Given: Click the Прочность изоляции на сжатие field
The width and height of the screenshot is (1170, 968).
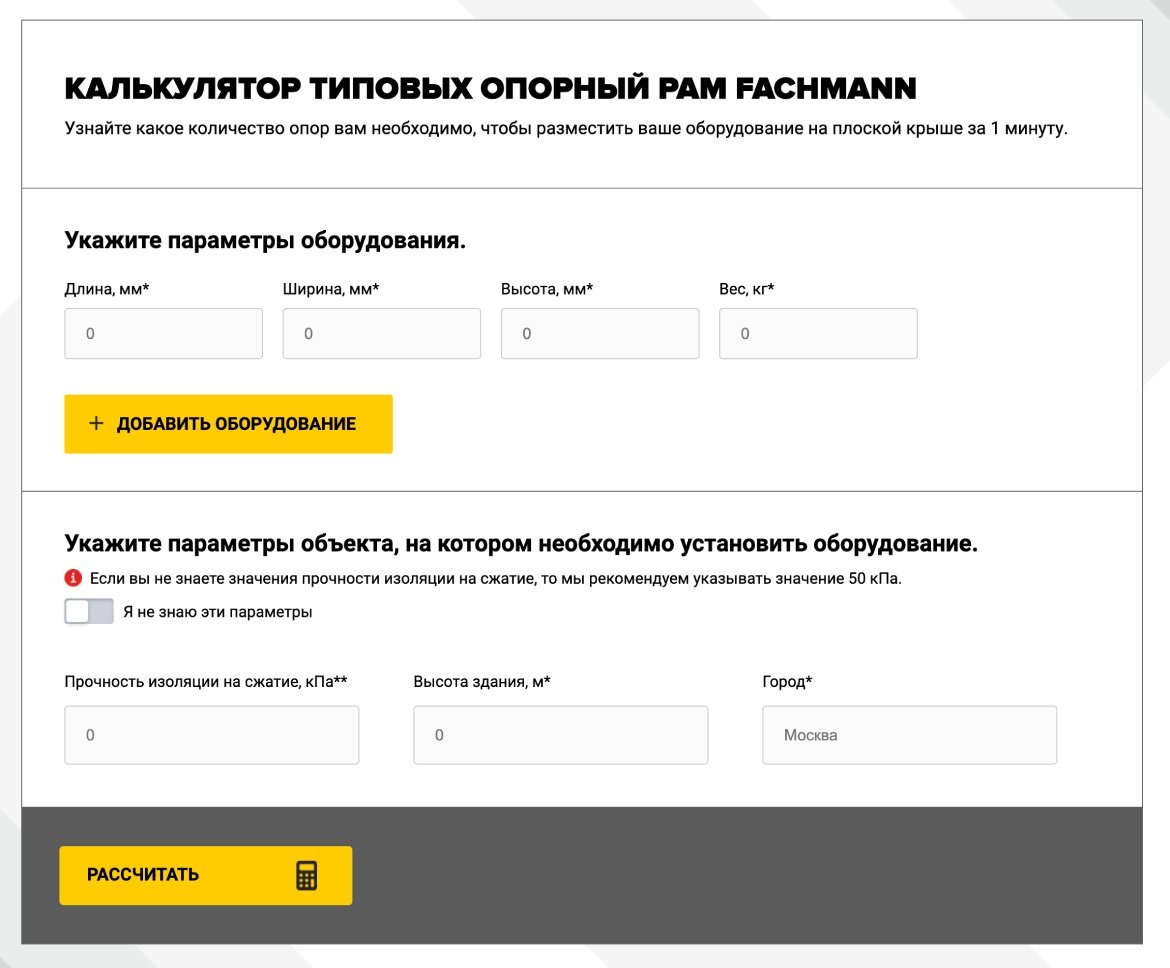Looking at the screenshot, I should pos(211,735).
